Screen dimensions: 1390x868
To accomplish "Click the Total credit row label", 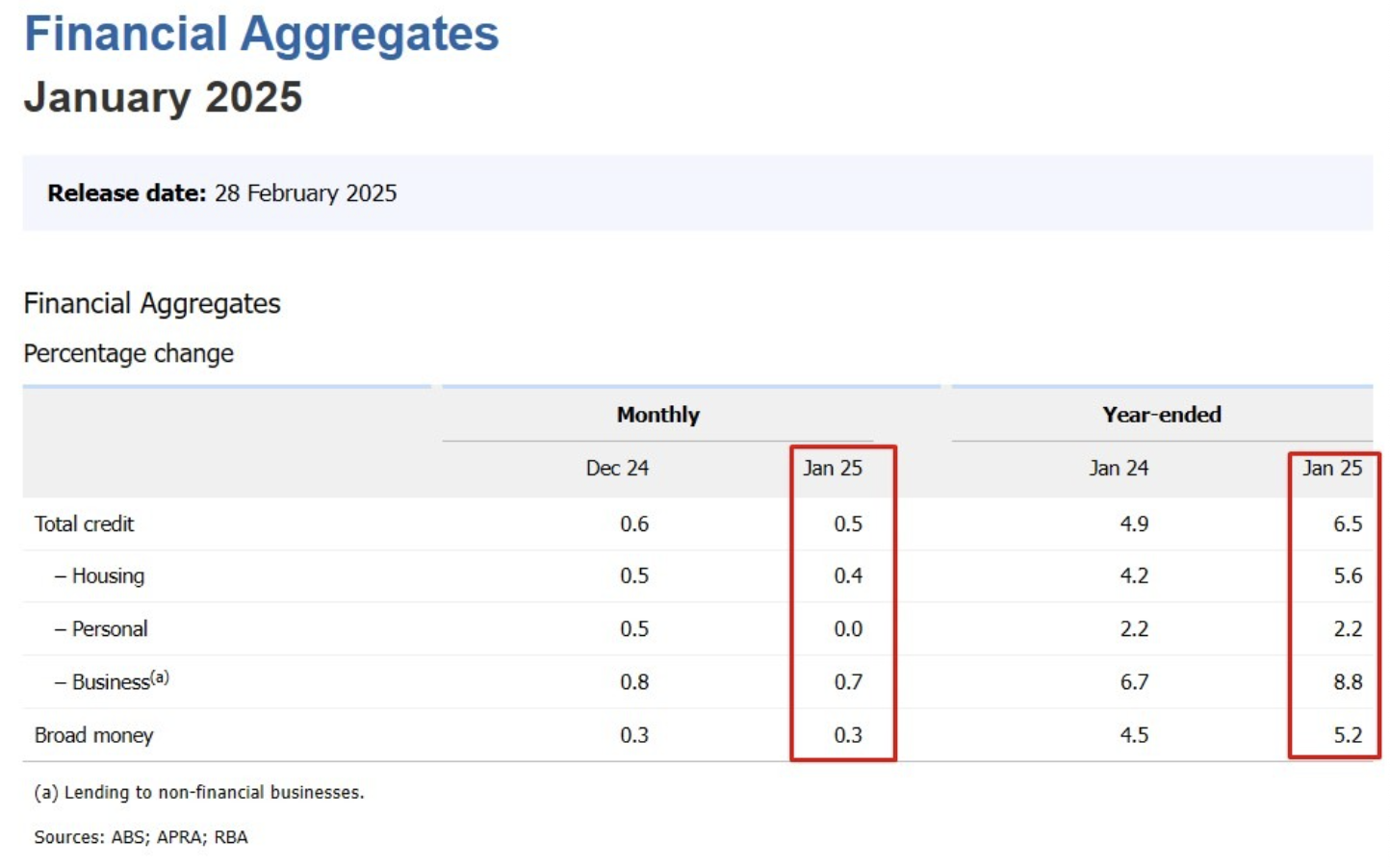I will 84,523.
